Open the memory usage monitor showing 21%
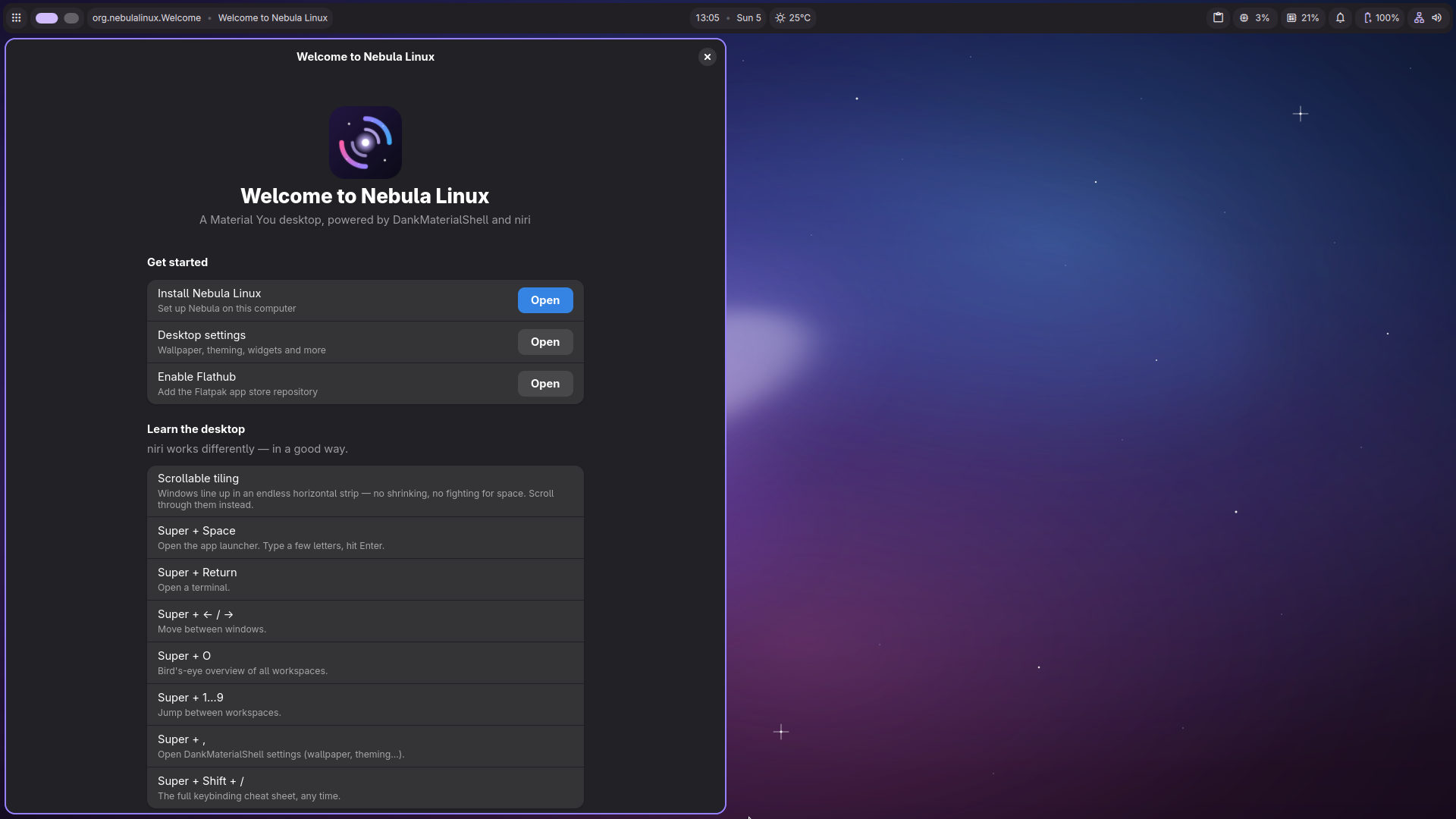The height and width of the screenshot is (819, 1456). click(x=1303, y=17)
